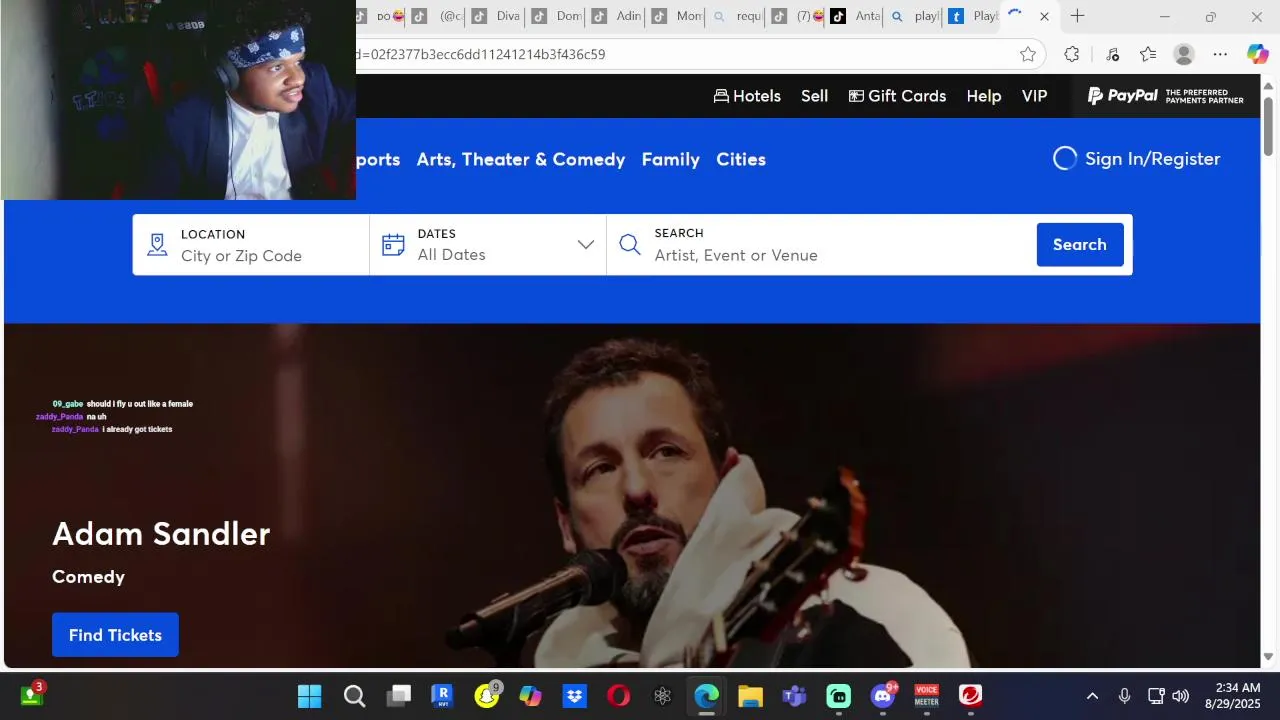This screenshot has width=1280, height=720.
Task: Switch to the Anta TikTok tab
Action: (x=855, y=16)
